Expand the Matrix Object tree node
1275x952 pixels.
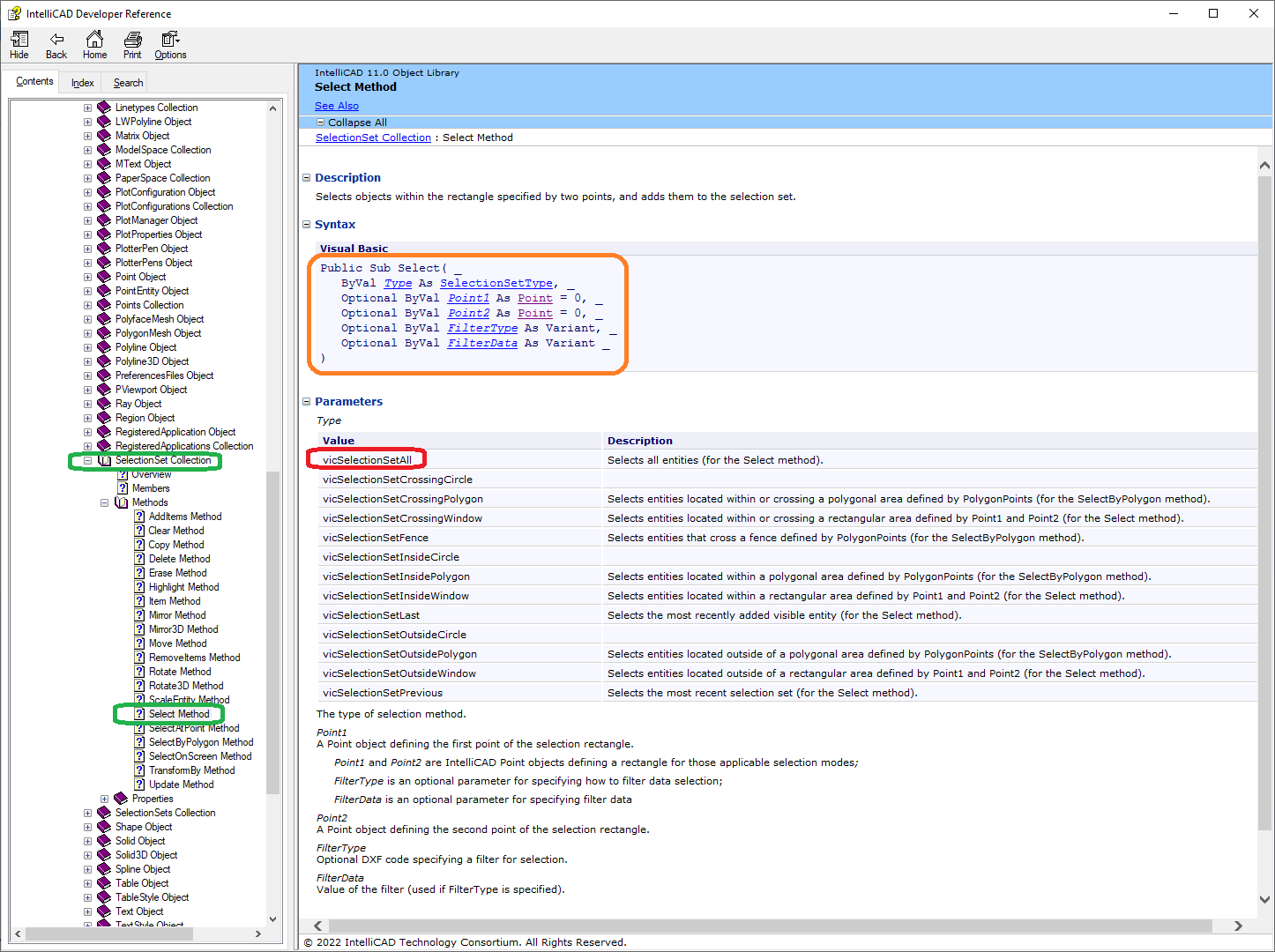[x=87, y=136]
